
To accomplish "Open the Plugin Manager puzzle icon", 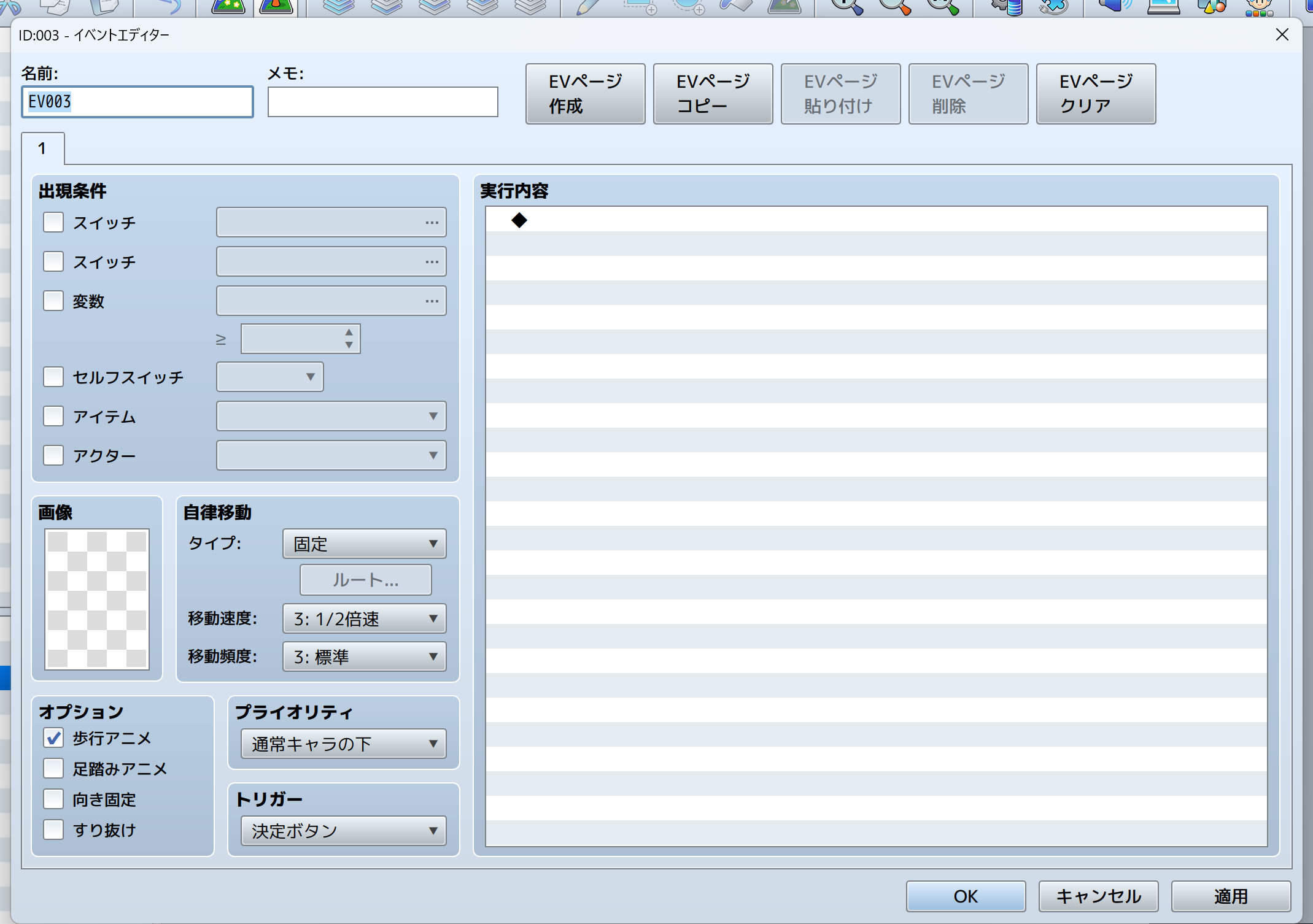I will point(1053,6).
